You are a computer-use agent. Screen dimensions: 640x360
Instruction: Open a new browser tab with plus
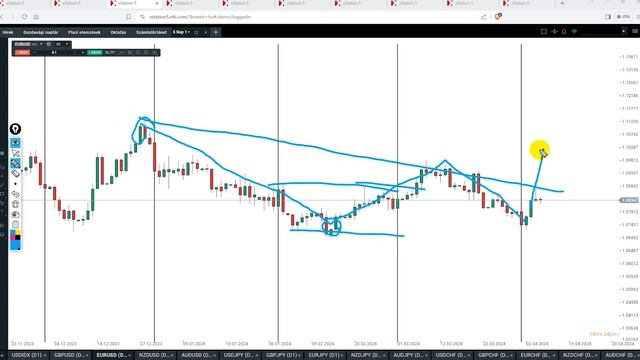tap(562, 3)
